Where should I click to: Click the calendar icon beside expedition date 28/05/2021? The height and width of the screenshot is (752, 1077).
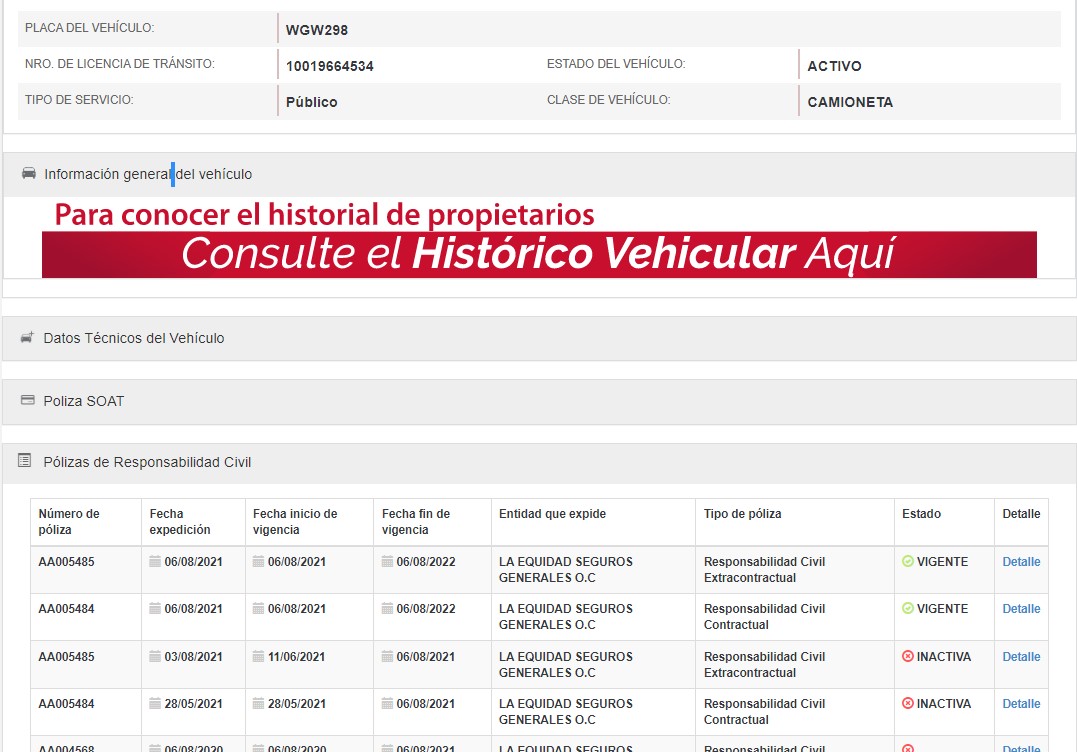pyautogui.click(x=155, y=704)
